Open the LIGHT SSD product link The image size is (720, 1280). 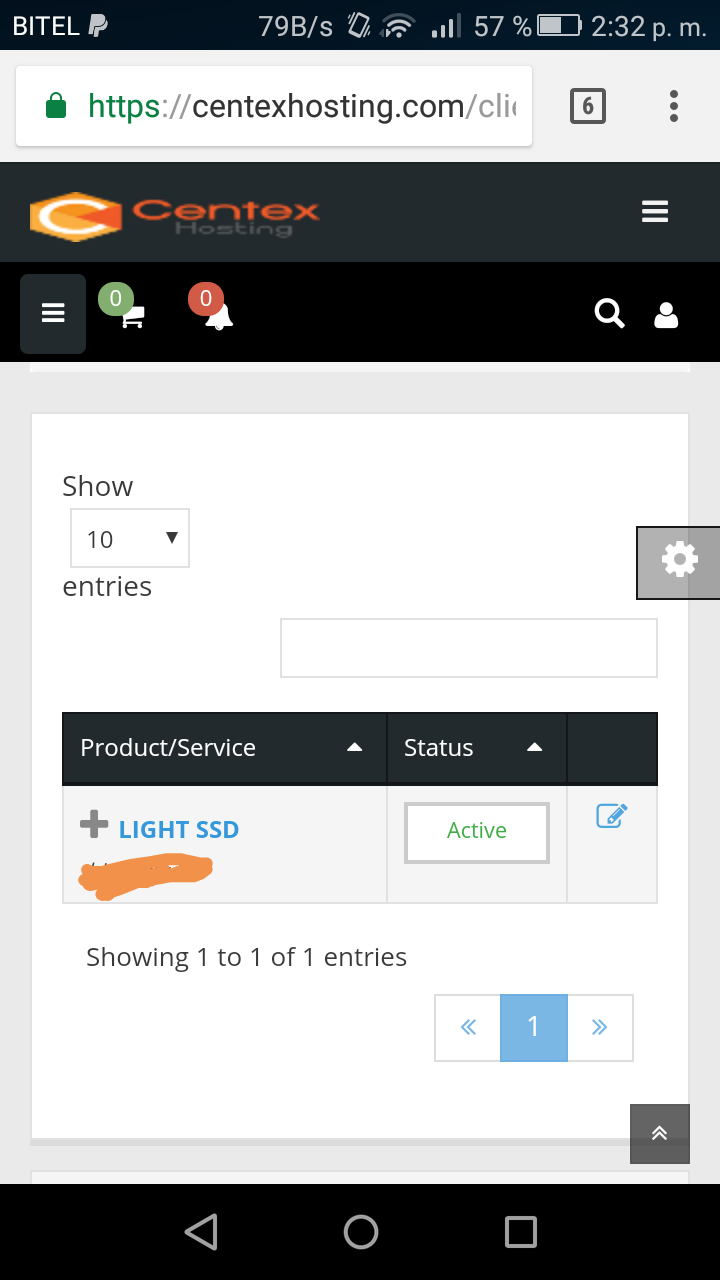(x=179, y=829)
